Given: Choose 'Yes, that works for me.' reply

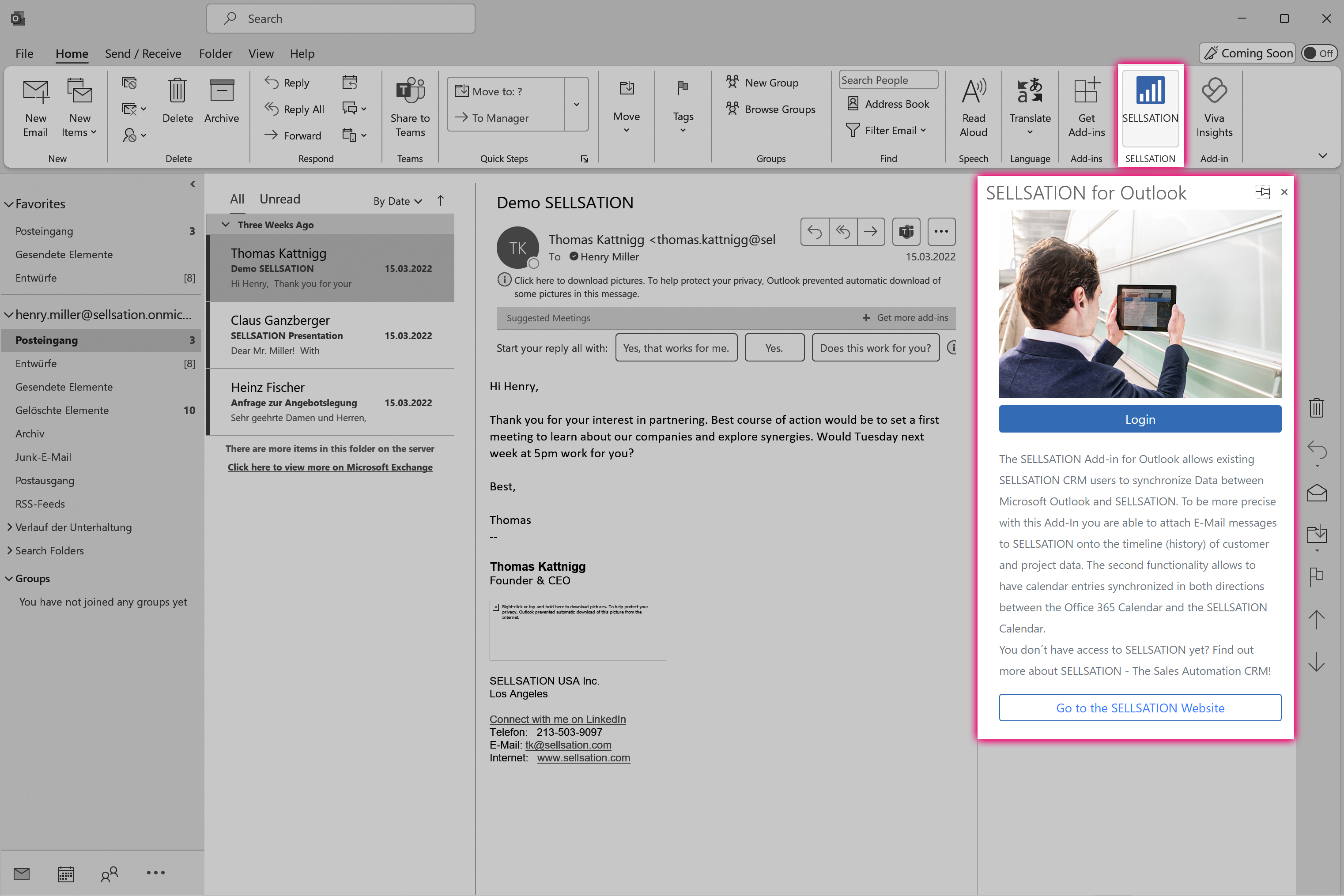Looking at the screenshot, I should (x=676, y=347).
